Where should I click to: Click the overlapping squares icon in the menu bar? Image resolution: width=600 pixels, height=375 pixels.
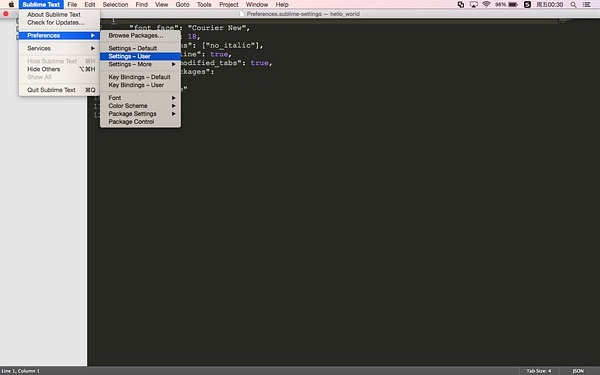(x=461, y=5)
